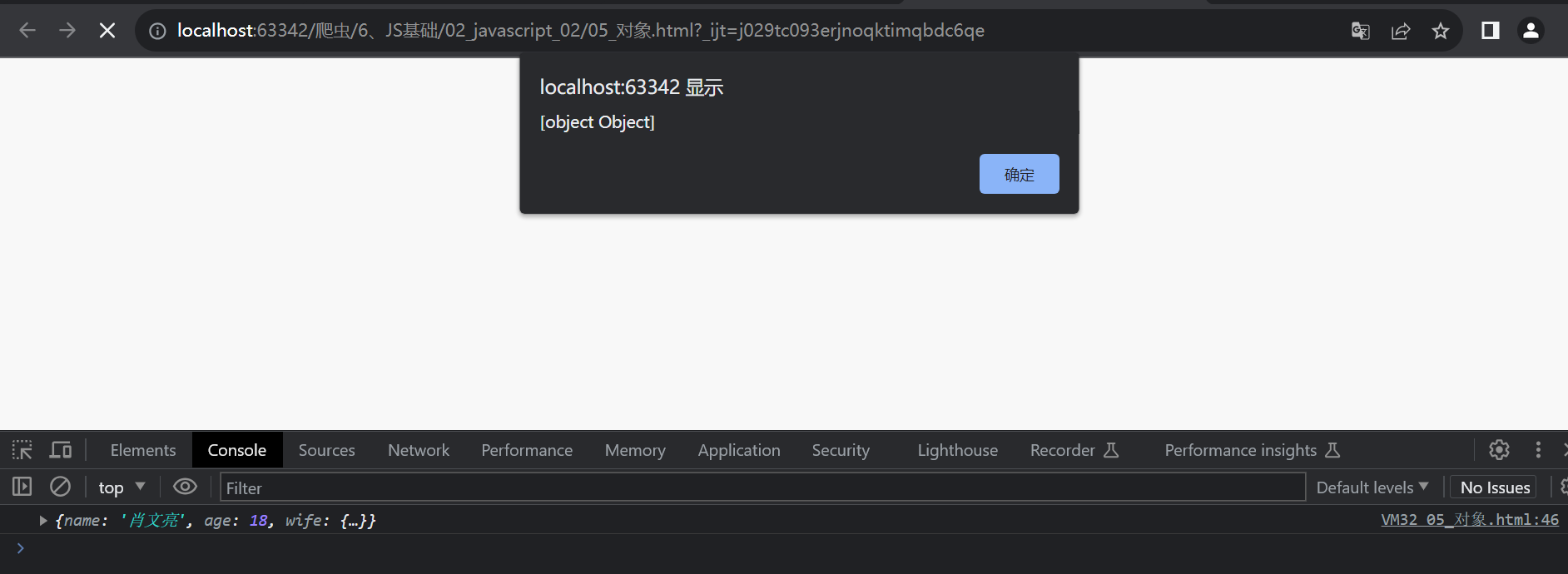
Task: Create live expression with eye icon
Action: 185,487
